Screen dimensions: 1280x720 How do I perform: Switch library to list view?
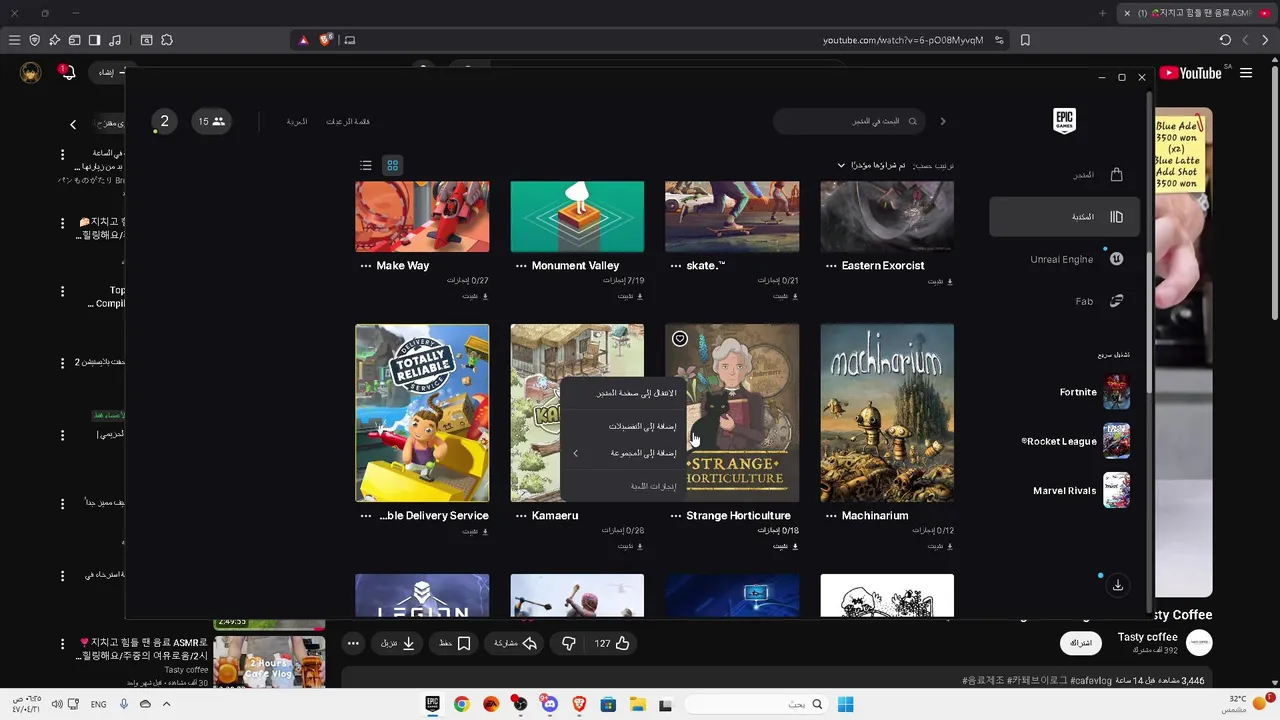(366, 165)
